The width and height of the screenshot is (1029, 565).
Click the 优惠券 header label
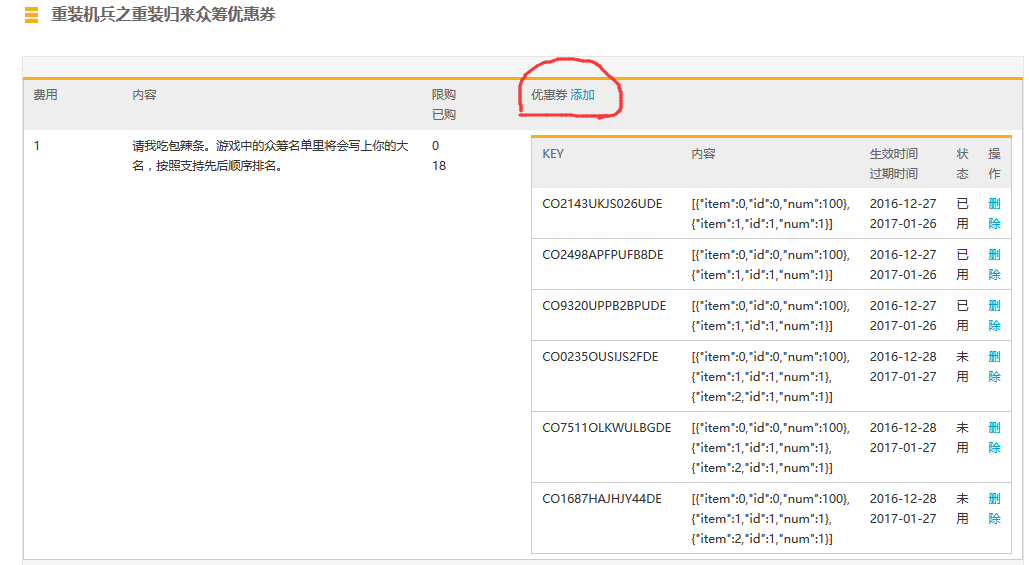549,94
